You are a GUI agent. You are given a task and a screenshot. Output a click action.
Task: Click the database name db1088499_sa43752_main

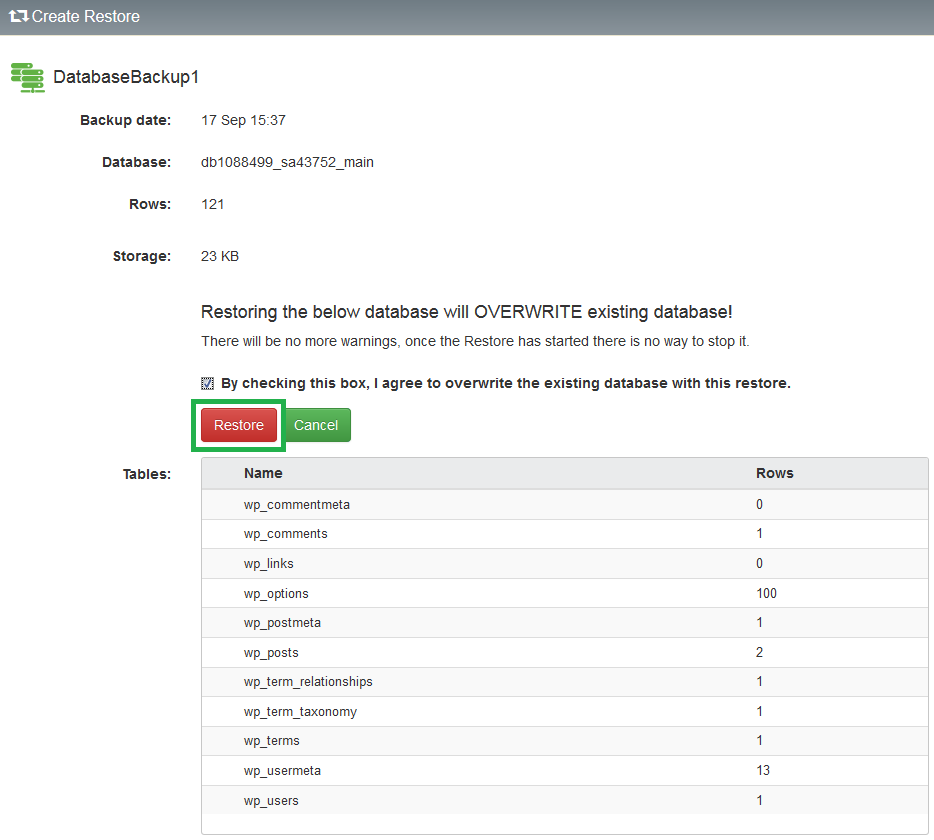287,162
